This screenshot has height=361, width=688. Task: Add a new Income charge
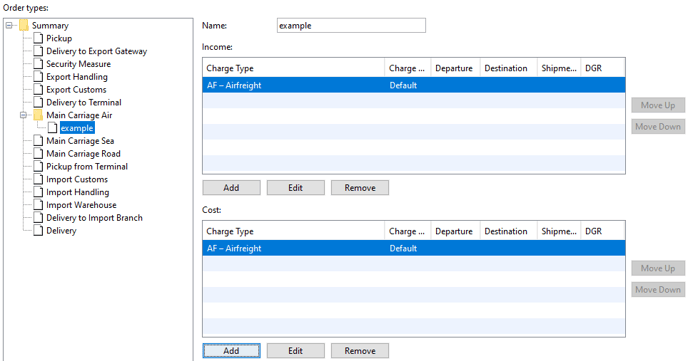(x=231, y=188)
